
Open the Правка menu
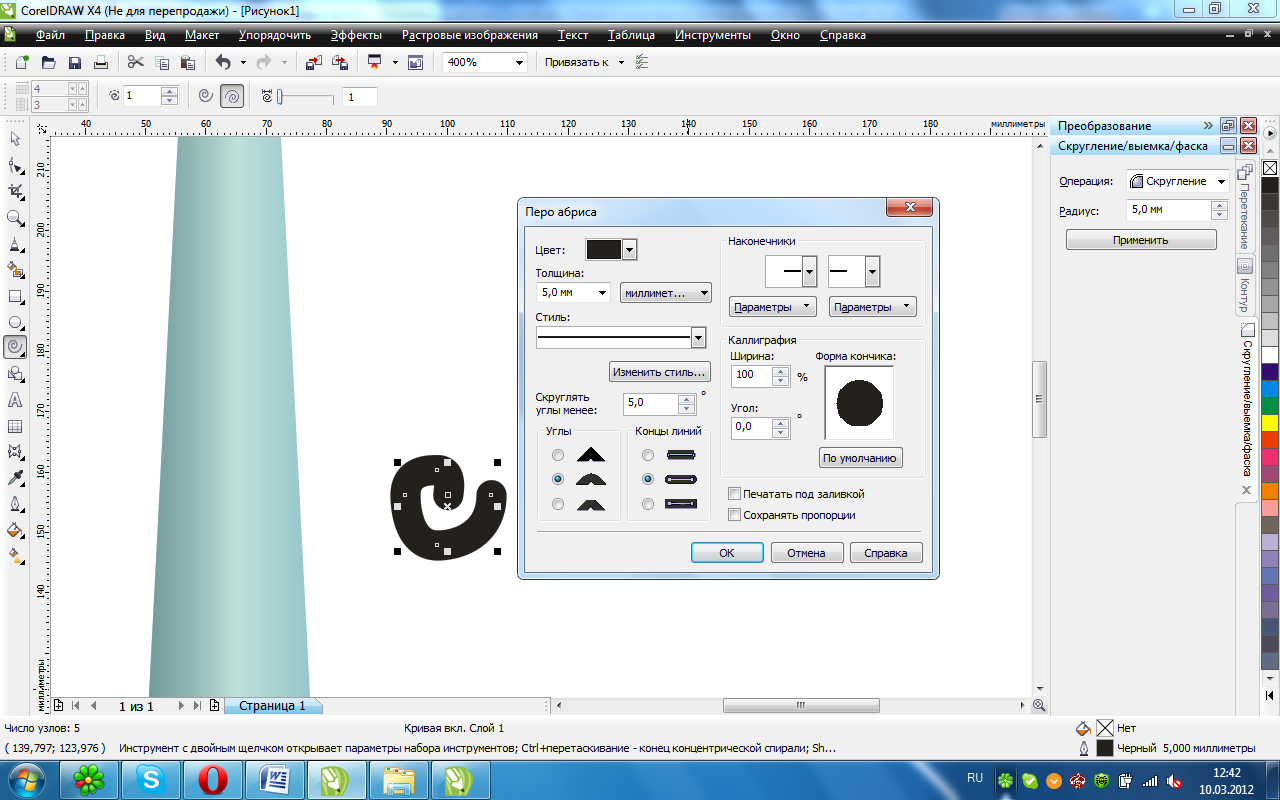[x=105, y=35]
